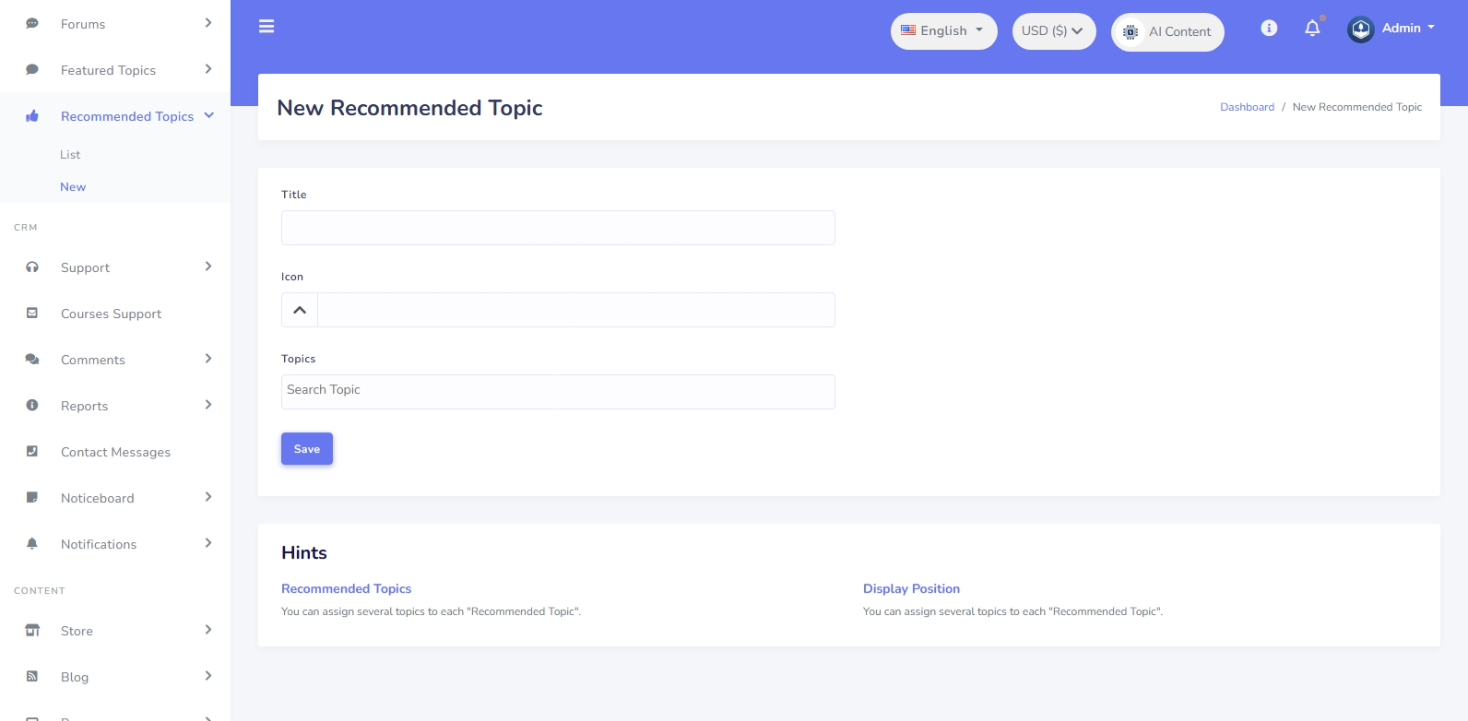The width and height of the screenshot is (1468, 721).
Task: Focus the Search Topic field
Action: (x=558, y=391)
